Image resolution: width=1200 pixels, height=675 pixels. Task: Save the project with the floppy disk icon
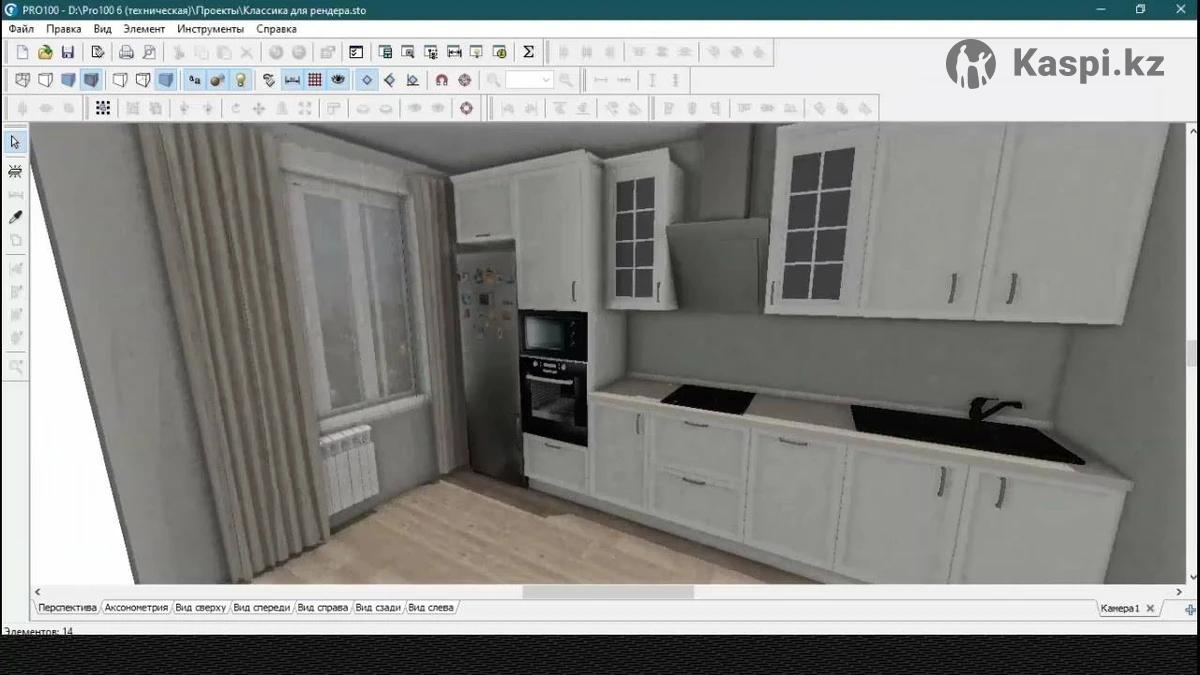coord(68,52)
